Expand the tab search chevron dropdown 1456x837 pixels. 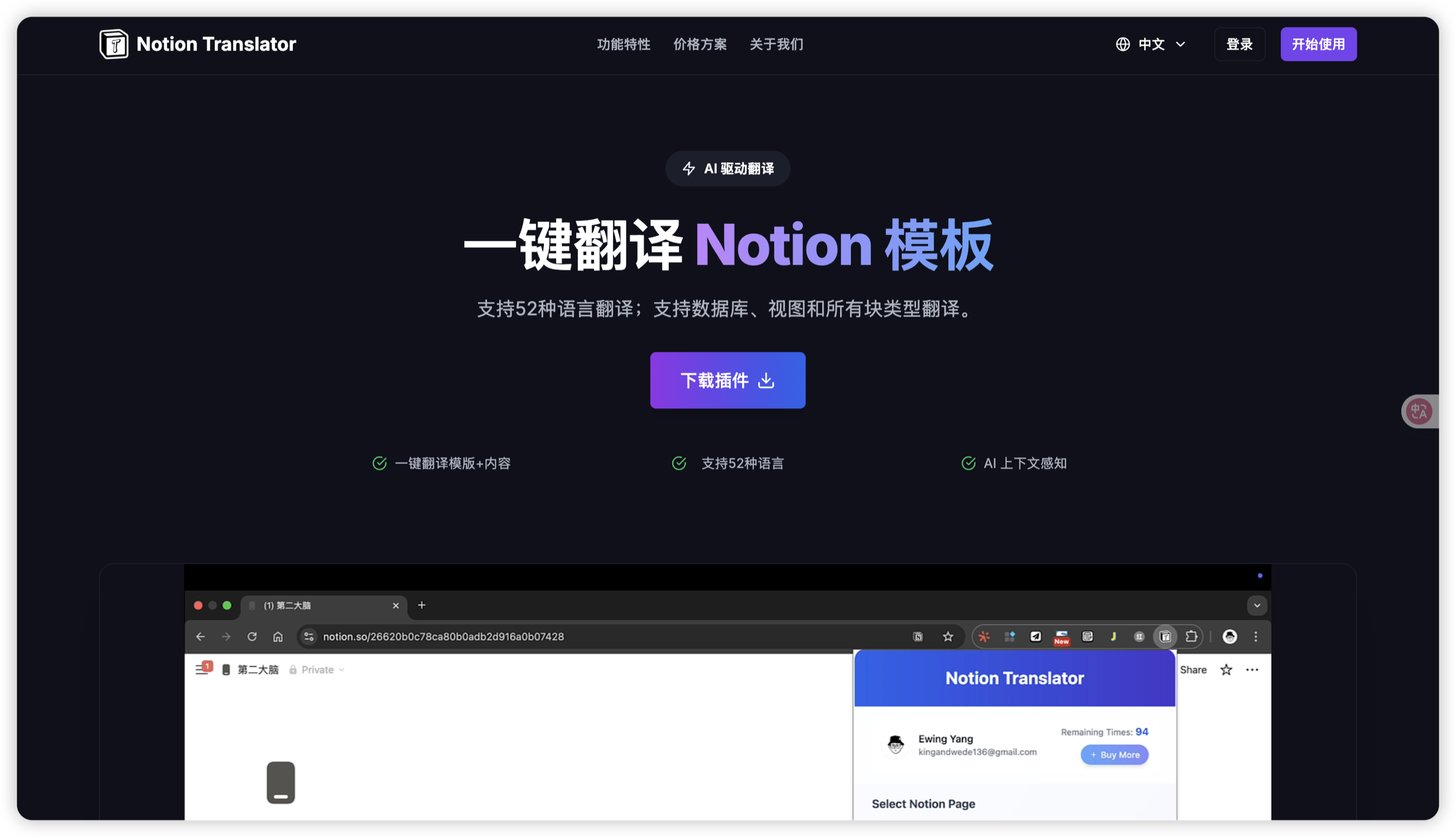click(x=1257, y=605)
